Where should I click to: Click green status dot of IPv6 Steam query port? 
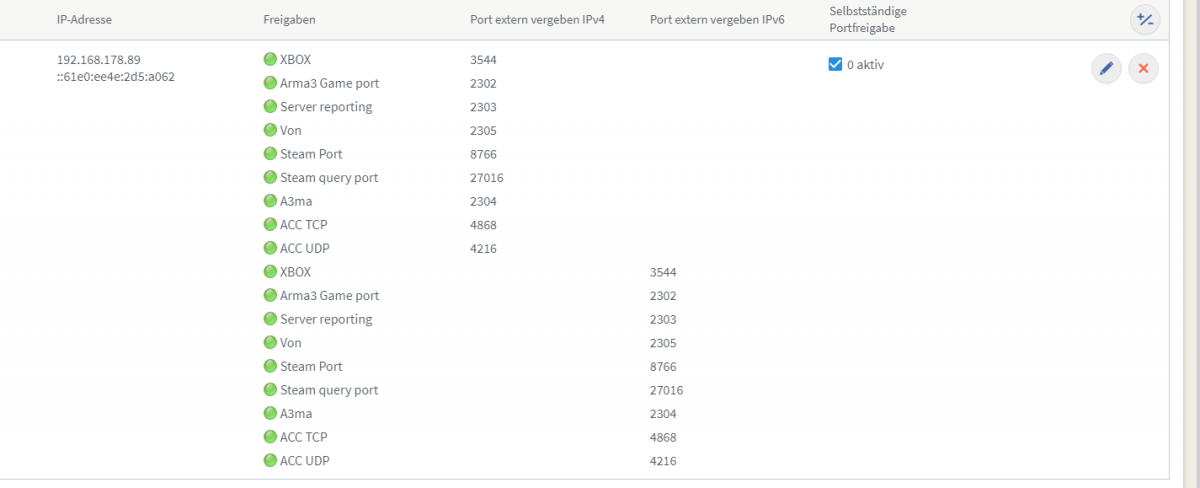[x=270, y=390]
